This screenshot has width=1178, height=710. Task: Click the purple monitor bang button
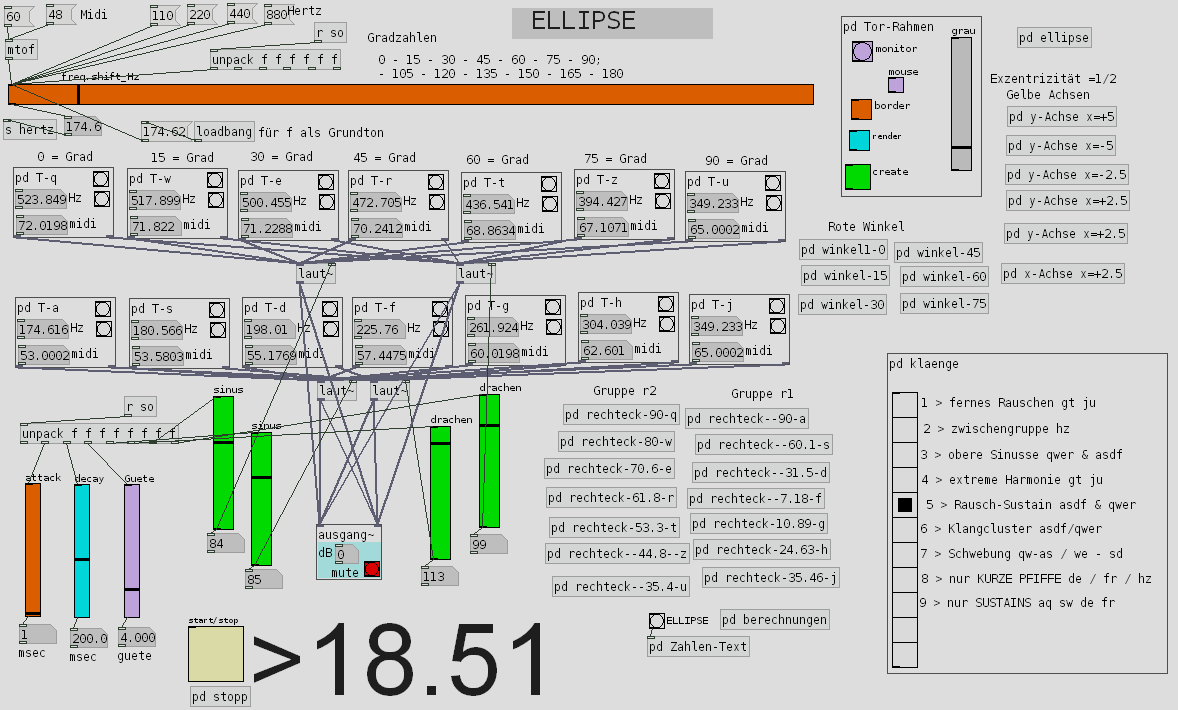click(862, 51)
